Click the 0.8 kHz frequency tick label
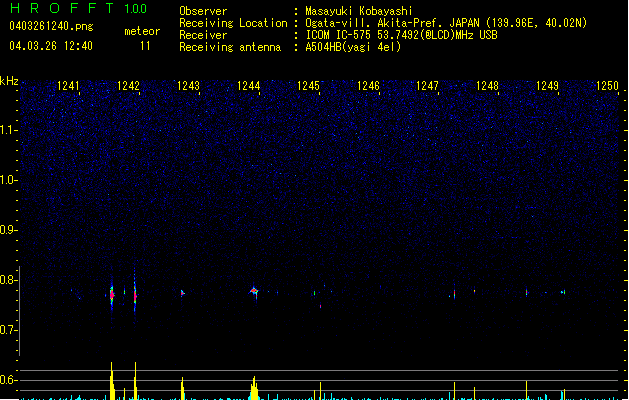This screenshot has height=400, width=629. click(8, 280)
